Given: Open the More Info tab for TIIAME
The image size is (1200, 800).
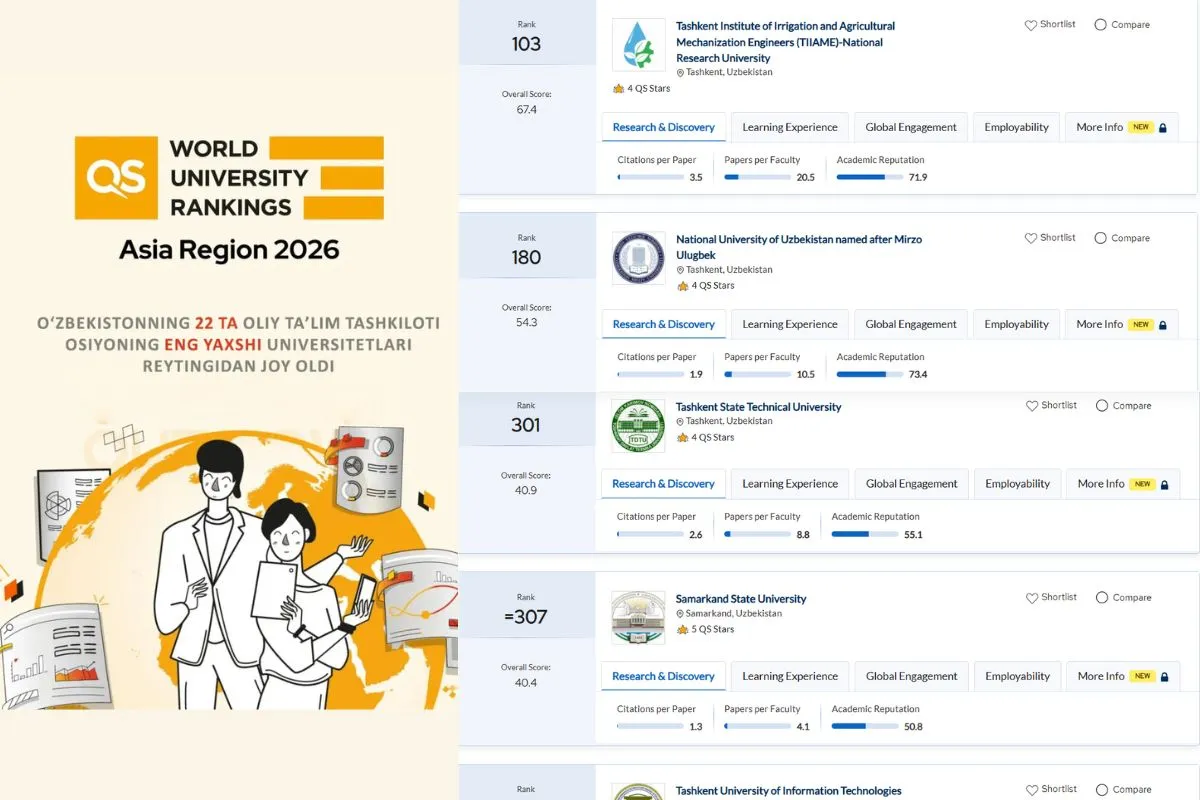Looking at the screenshot, I should pyautogui.click(x=1122, y=127).
